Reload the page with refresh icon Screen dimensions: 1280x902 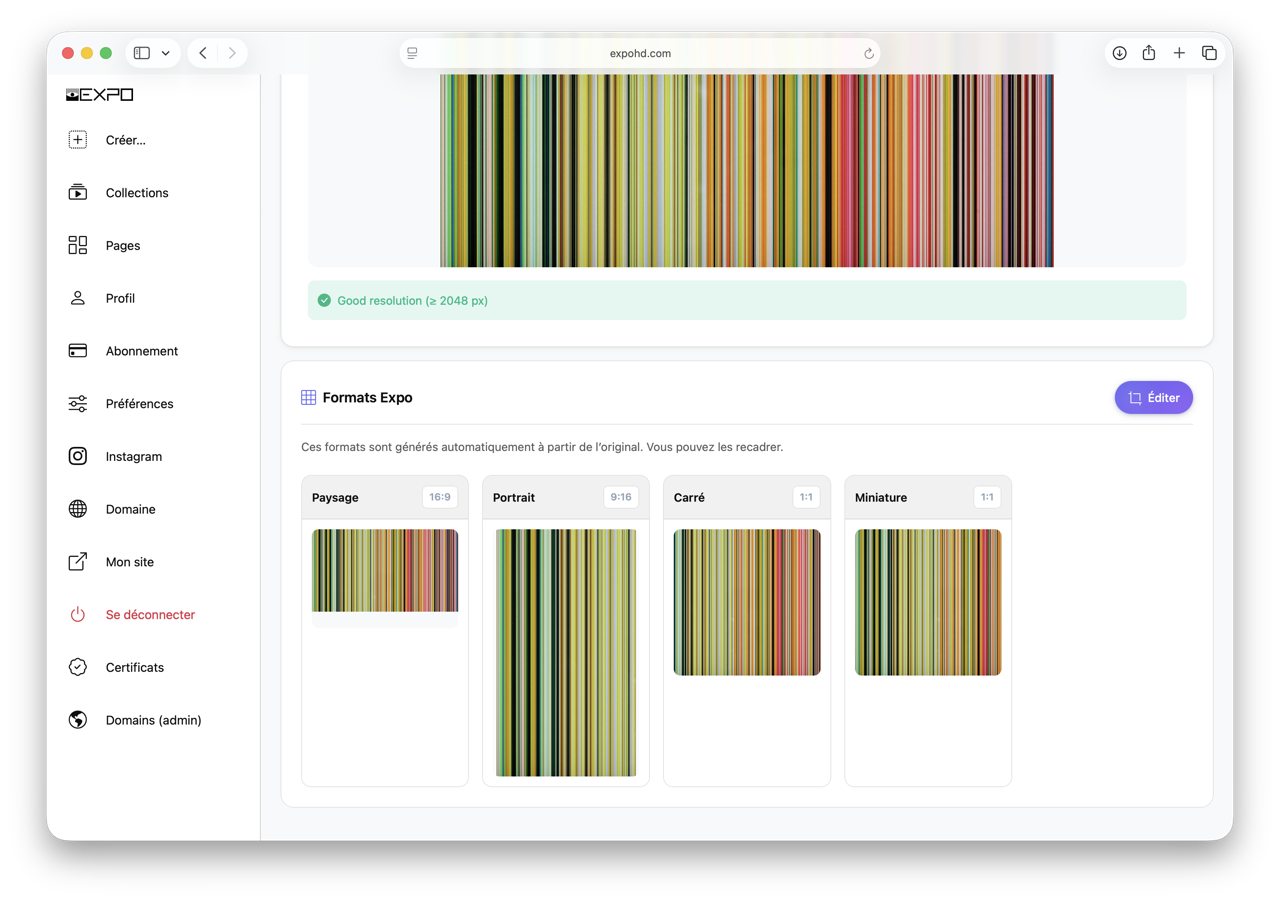point(868,53)
